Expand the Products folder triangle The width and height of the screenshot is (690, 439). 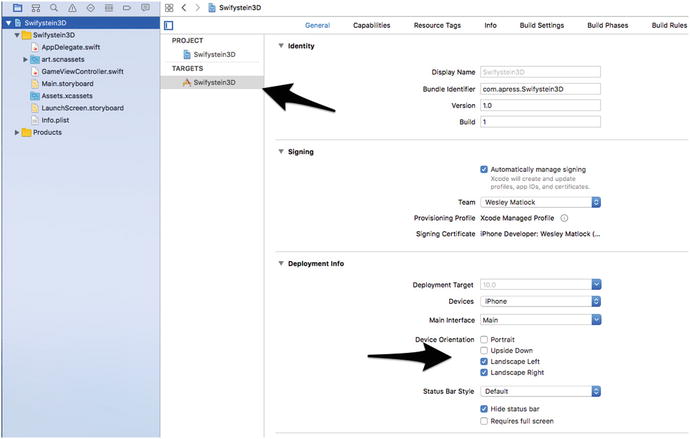pyautogui.click(x=17, y=132)
